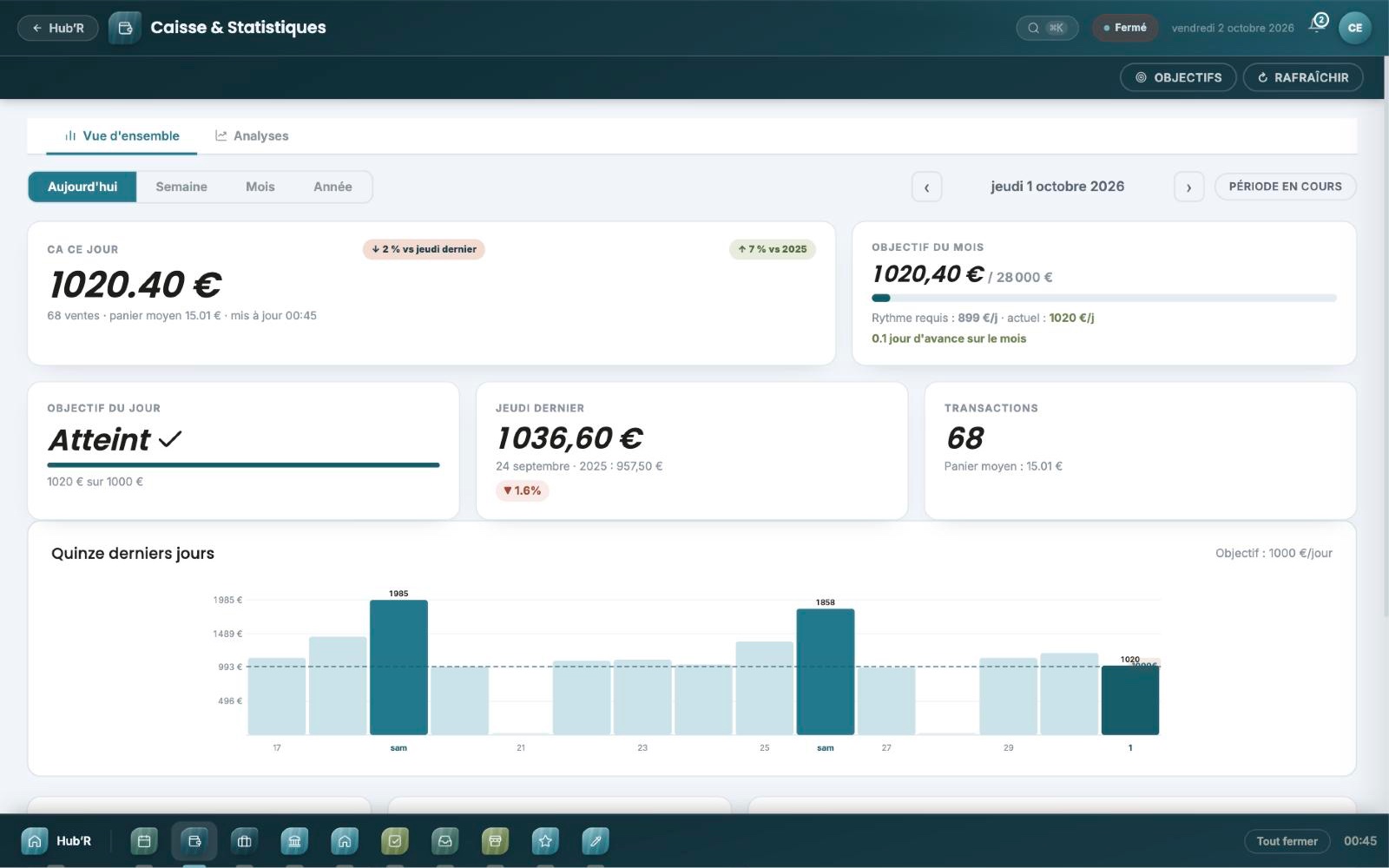Switch to the Analyses tab
Screen dimensions: 1389x868
(x=252, y=136)
